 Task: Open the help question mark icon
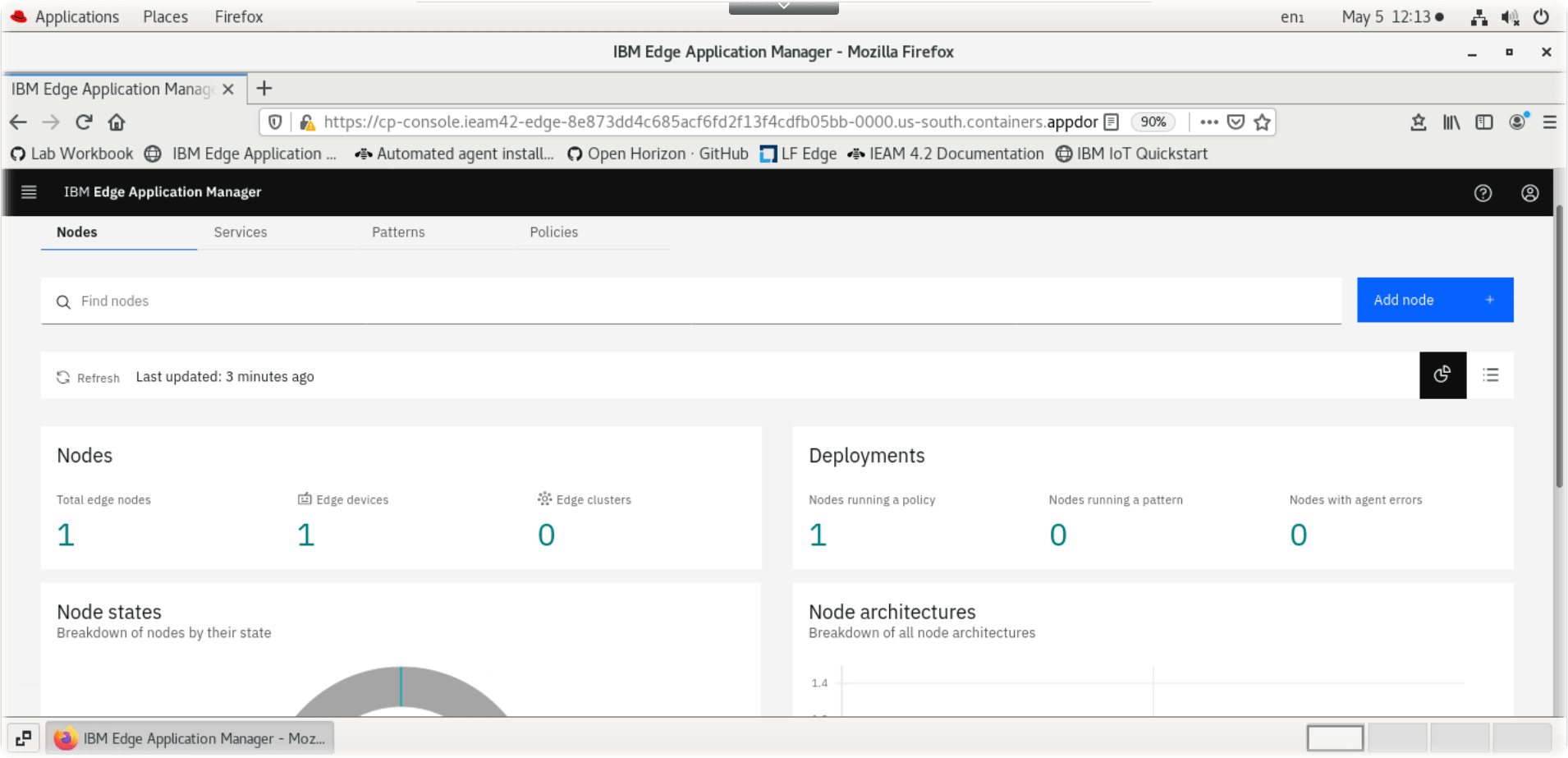(x=1483, y=193)
